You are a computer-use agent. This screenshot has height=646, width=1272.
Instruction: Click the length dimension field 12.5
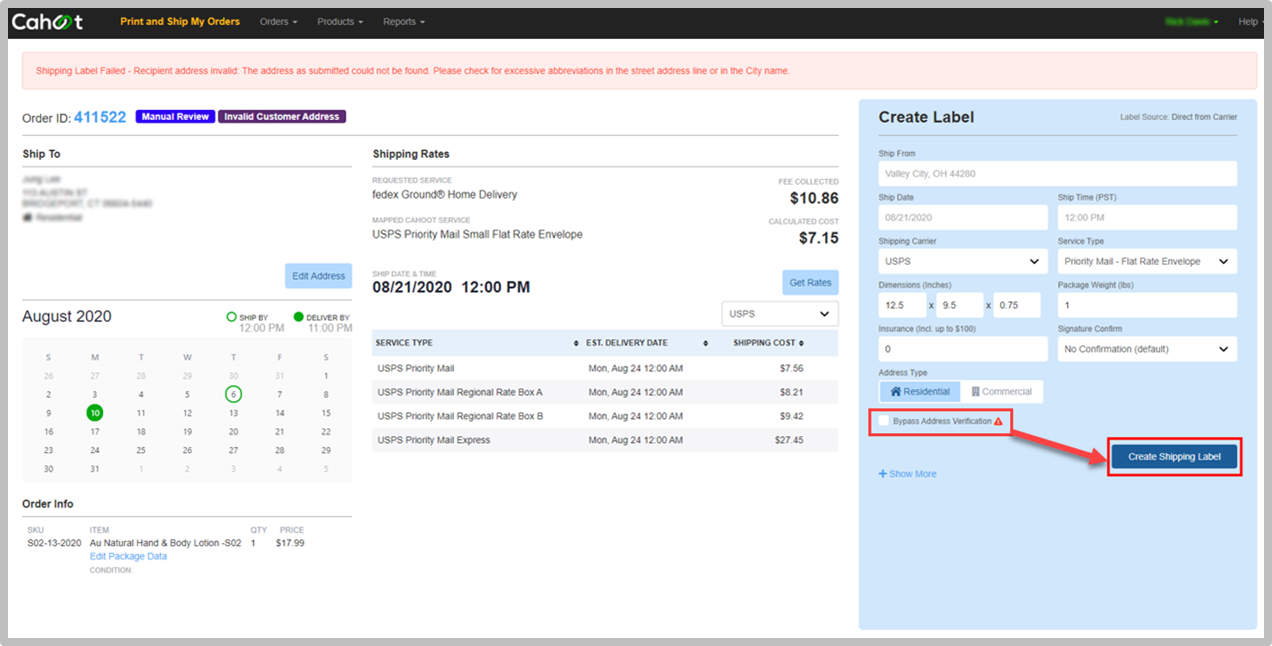click(x=903, y=305)
